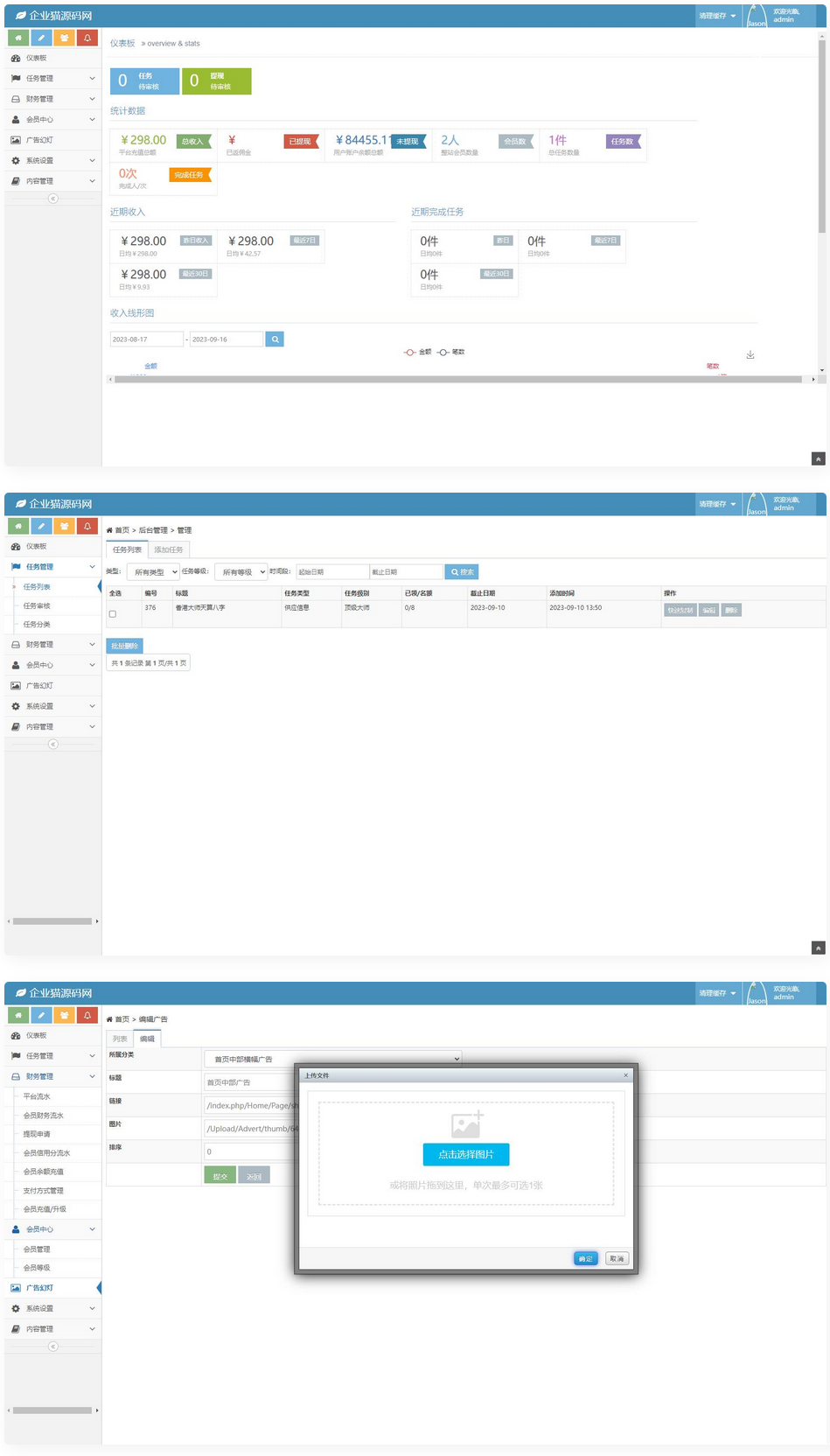The width and height of the screenshot is (830, 1456).
Task: Confirm the upload dialog with 确定
Action: click(x=585, y=1258)
